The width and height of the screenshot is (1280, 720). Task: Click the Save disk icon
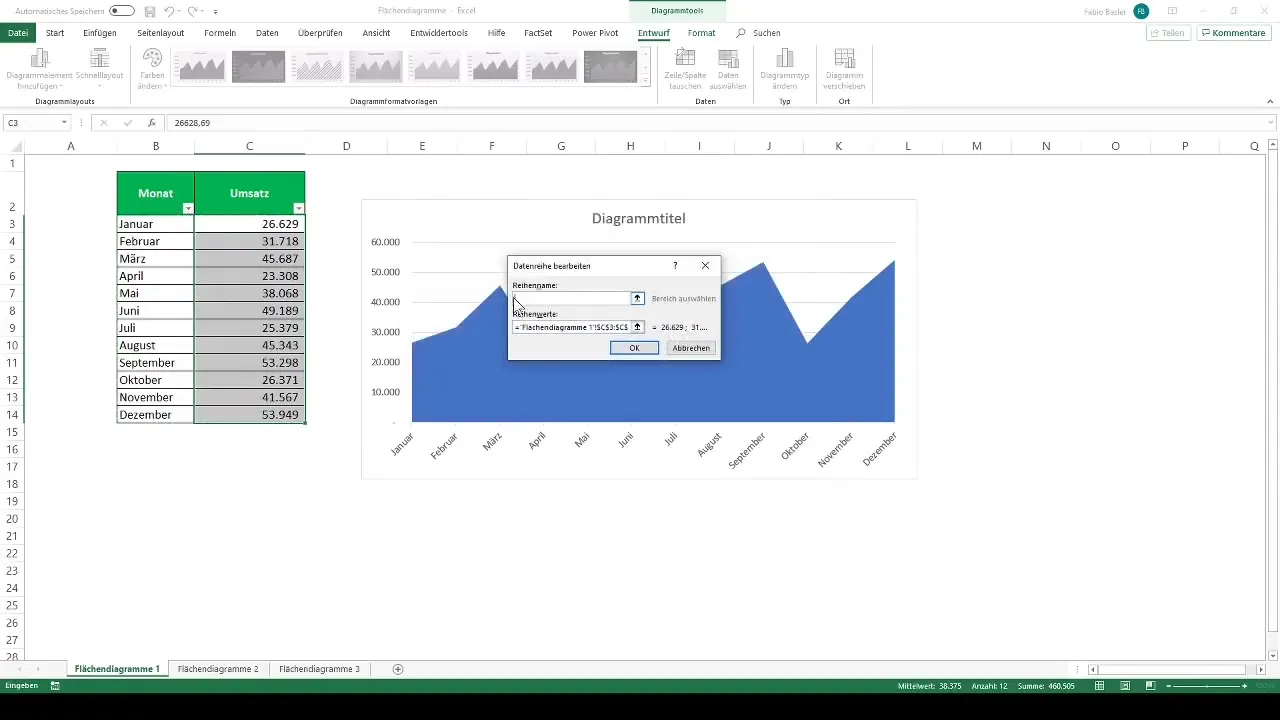(x=149, y=10)
